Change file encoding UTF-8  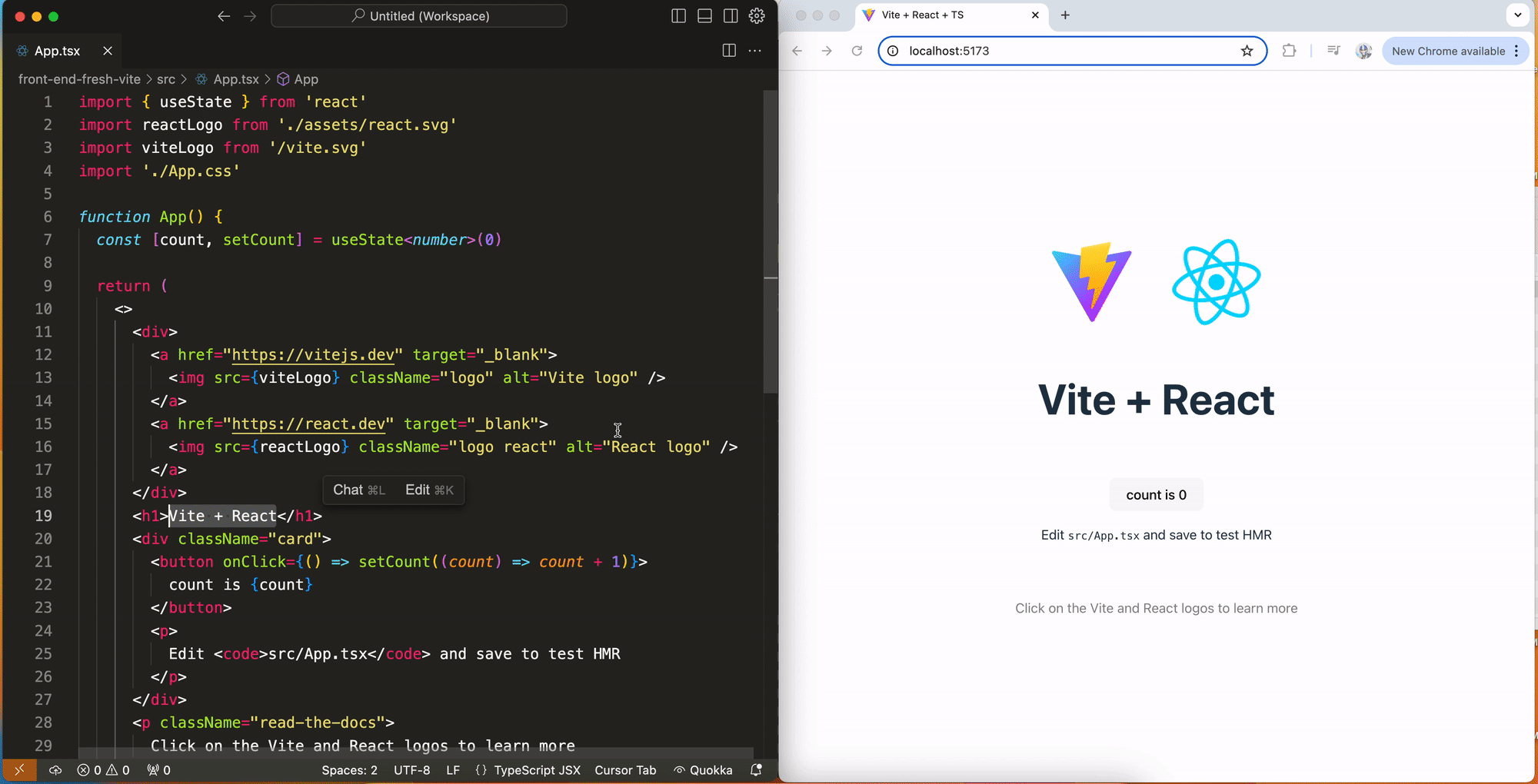pos(412,770)
